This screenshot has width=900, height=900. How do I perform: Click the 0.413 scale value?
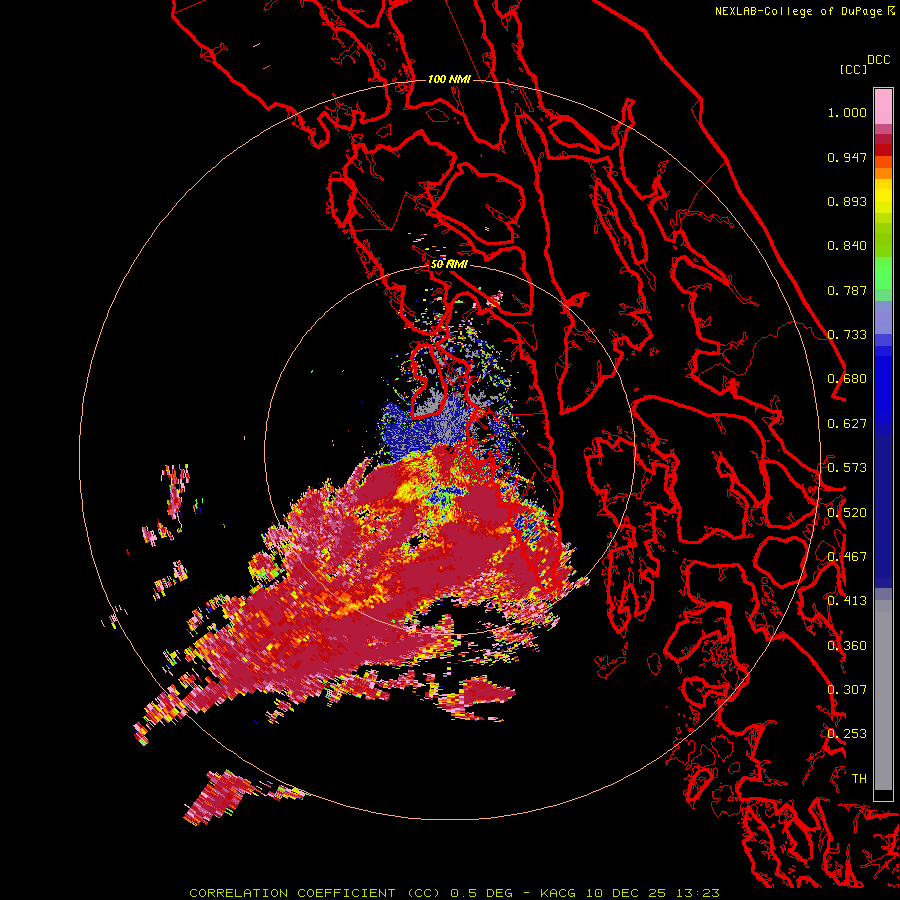847,601
